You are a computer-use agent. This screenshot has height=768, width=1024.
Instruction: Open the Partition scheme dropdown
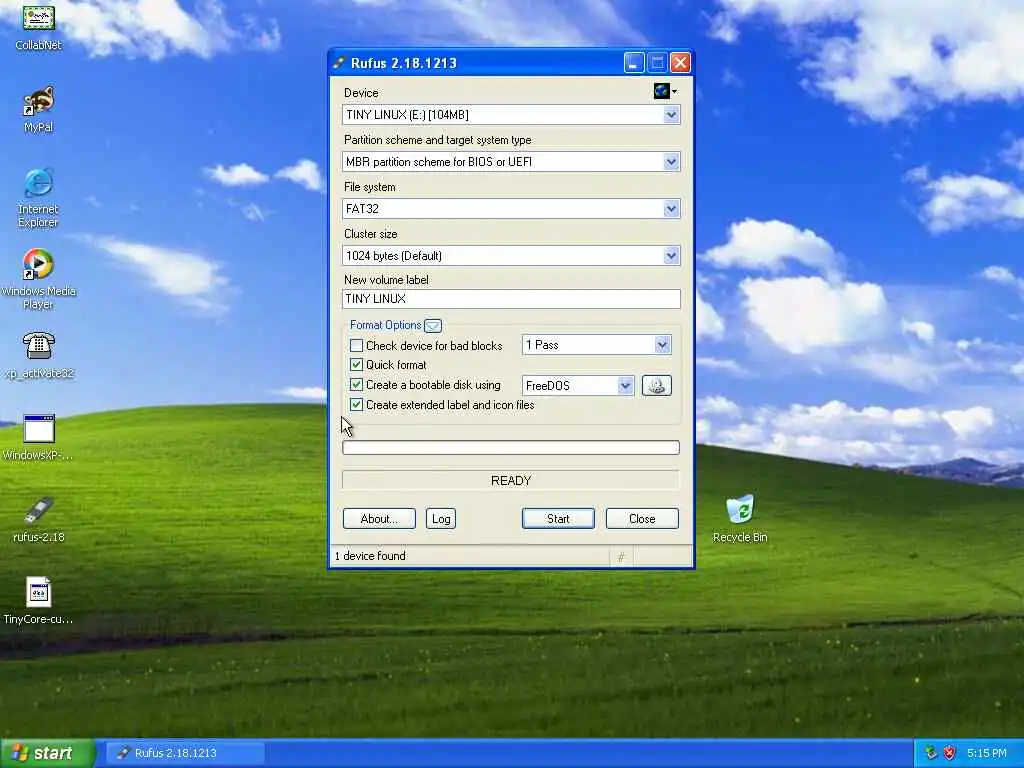point(671,162)
